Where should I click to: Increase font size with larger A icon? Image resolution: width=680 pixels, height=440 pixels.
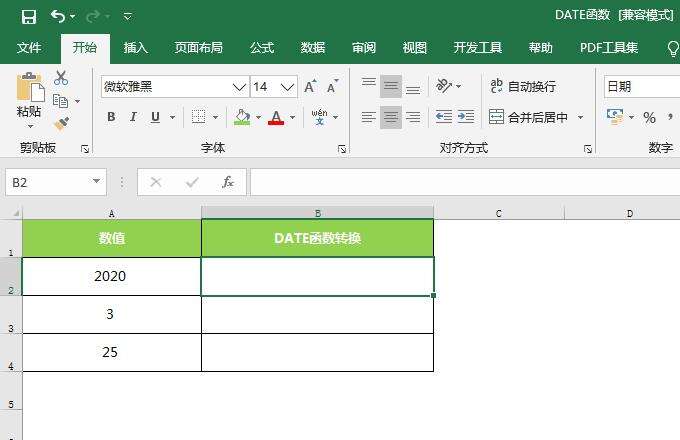[310, 87]
